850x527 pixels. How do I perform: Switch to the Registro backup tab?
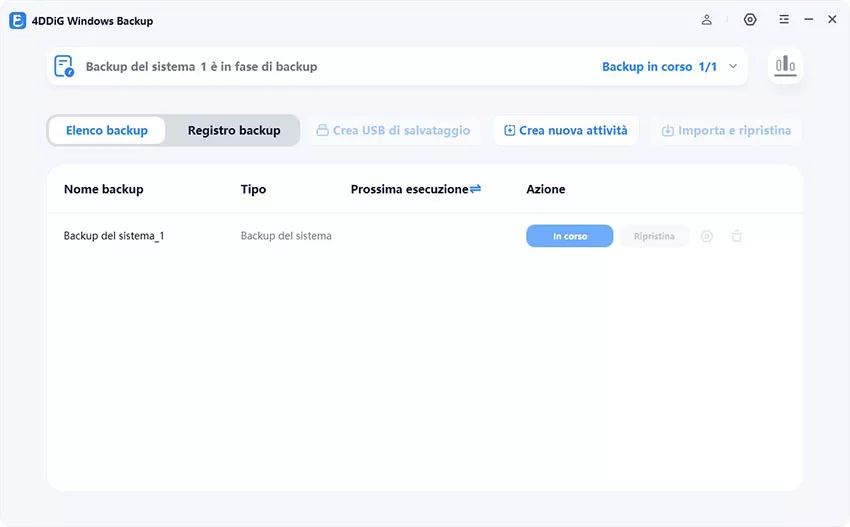coord(234,130)
